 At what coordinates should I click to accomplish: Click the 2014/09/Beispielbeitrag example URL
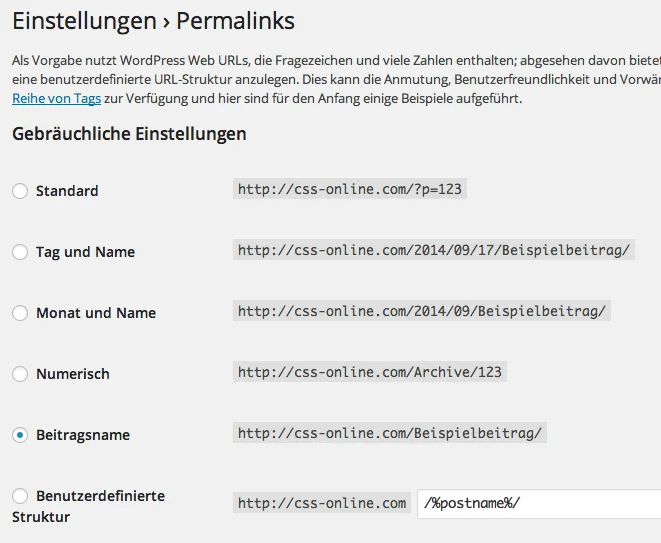point(422,311)
